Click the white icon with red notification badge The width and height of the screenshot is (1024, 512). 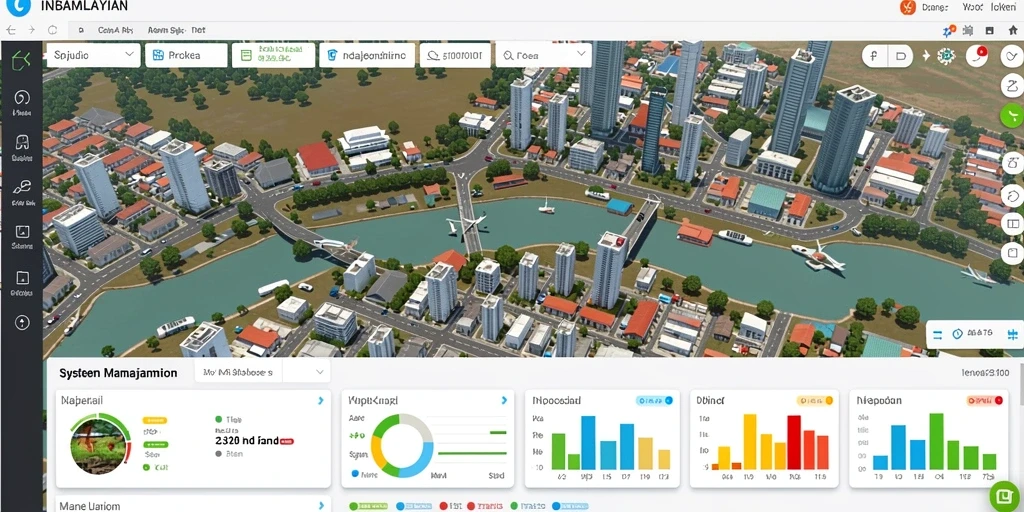(977, 56)
